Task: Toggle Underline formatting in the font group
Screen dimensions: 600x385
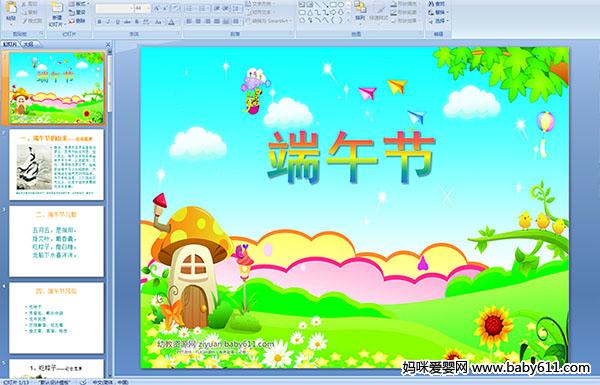Action: [117, 22]
